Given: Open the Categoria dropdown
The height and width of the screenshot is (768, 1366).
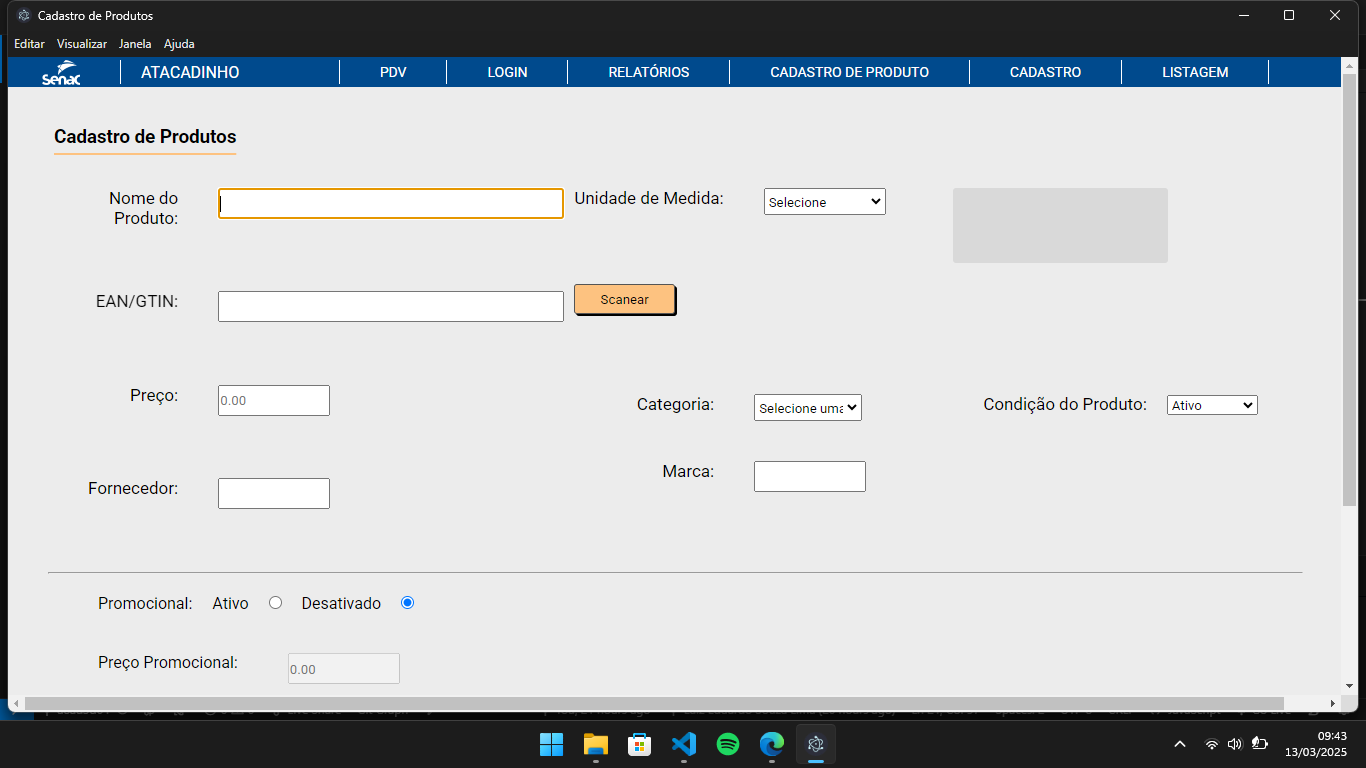Looking at the screenshot, I should click(807, 408).
